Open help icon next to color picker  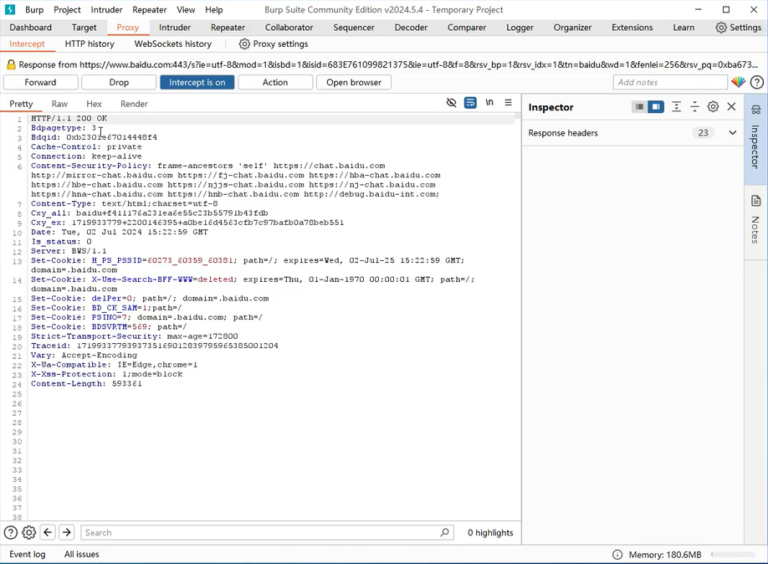click(x=757, y=82)
